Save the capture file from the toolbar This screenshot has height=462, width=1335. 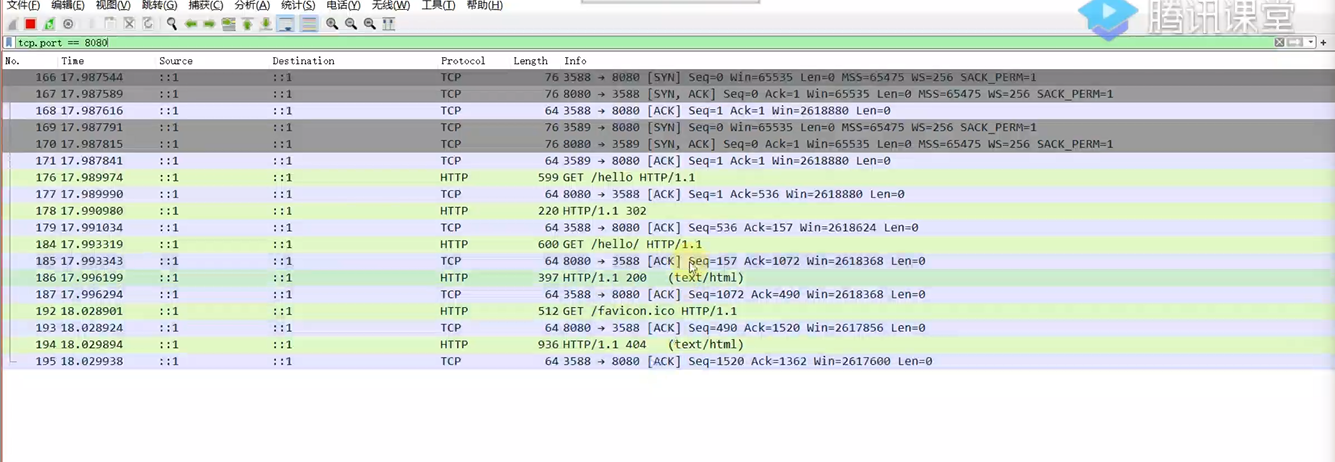(110, 24)
